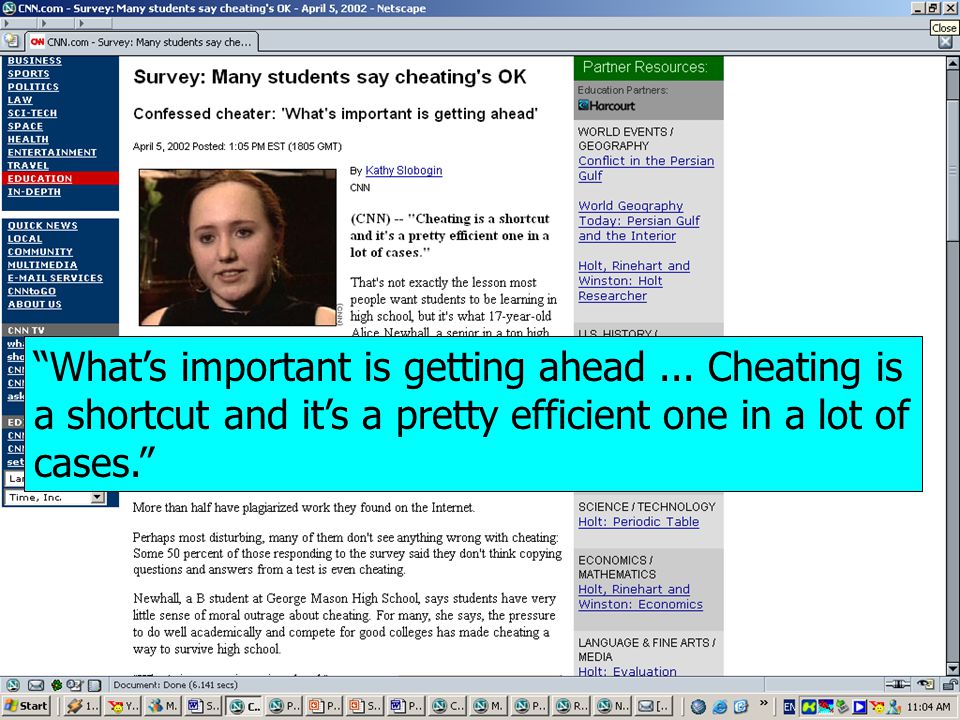
Task: Go to BUSINESS section in CNN sidebar
Action: [x=34, y=61]
